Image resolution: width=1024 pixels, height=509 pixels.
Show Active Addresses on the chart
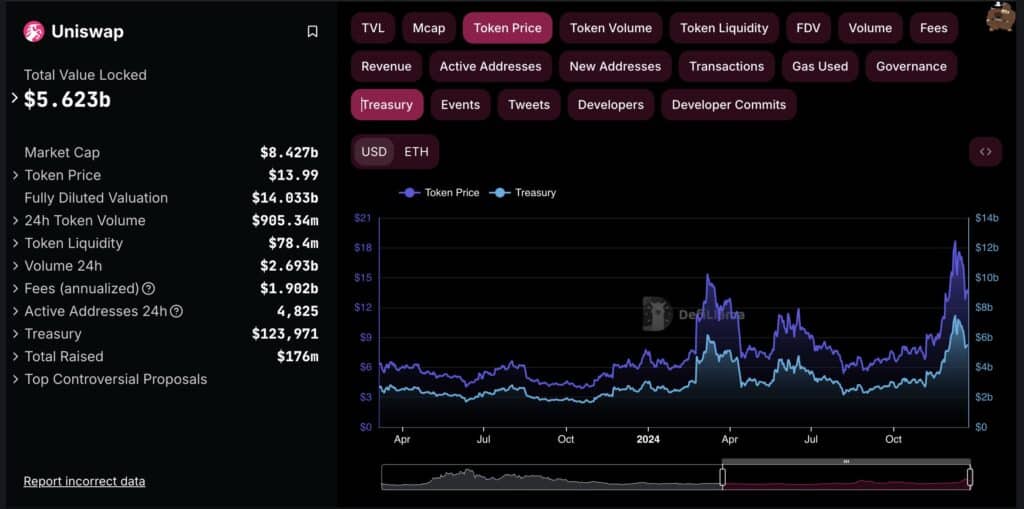click(490, 67)
